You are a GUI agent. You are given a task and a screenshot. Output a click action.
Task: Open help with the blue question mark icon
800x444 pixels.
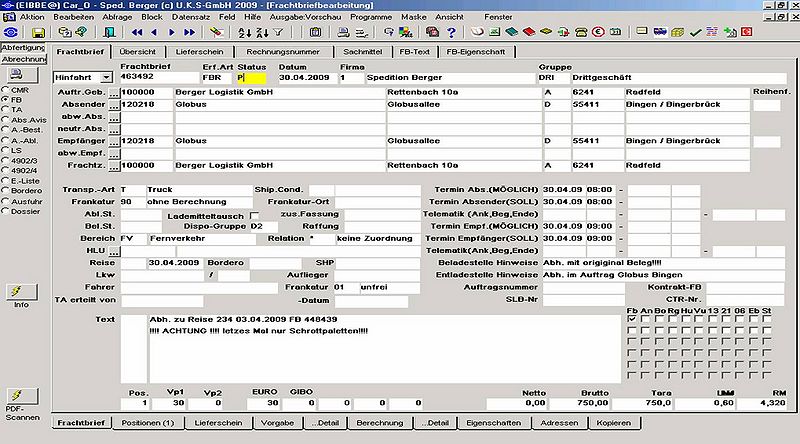point(451,33)
